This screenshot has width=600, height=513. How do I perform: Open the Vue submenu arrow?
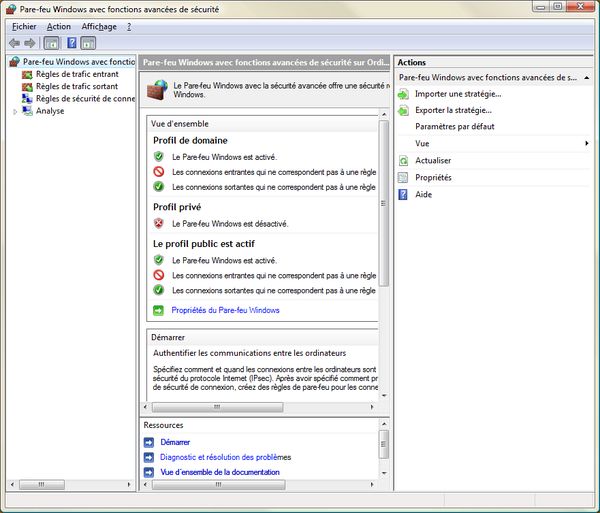click(x=586, y=144)
